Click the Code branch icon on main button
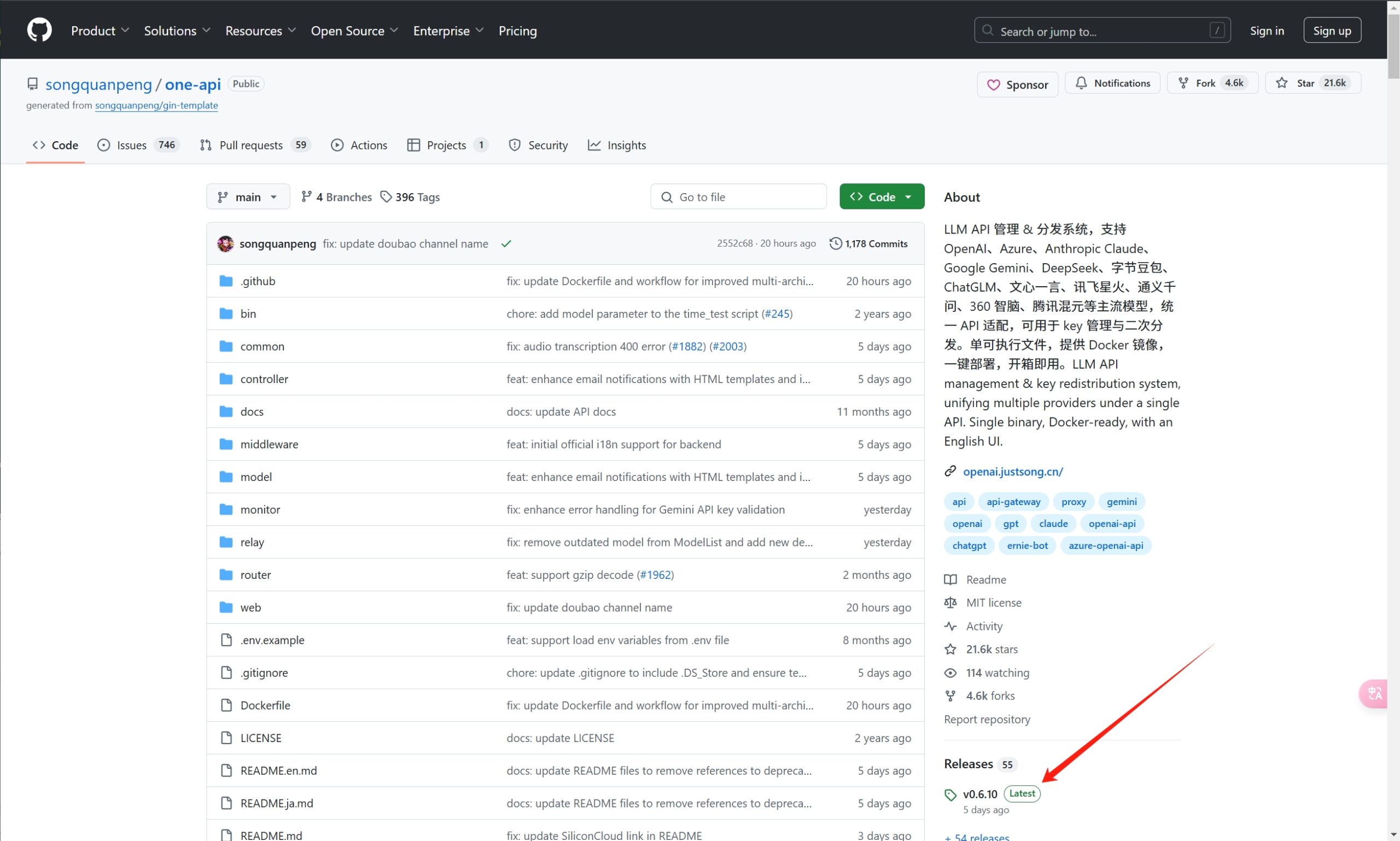 (x=223, y=197)
